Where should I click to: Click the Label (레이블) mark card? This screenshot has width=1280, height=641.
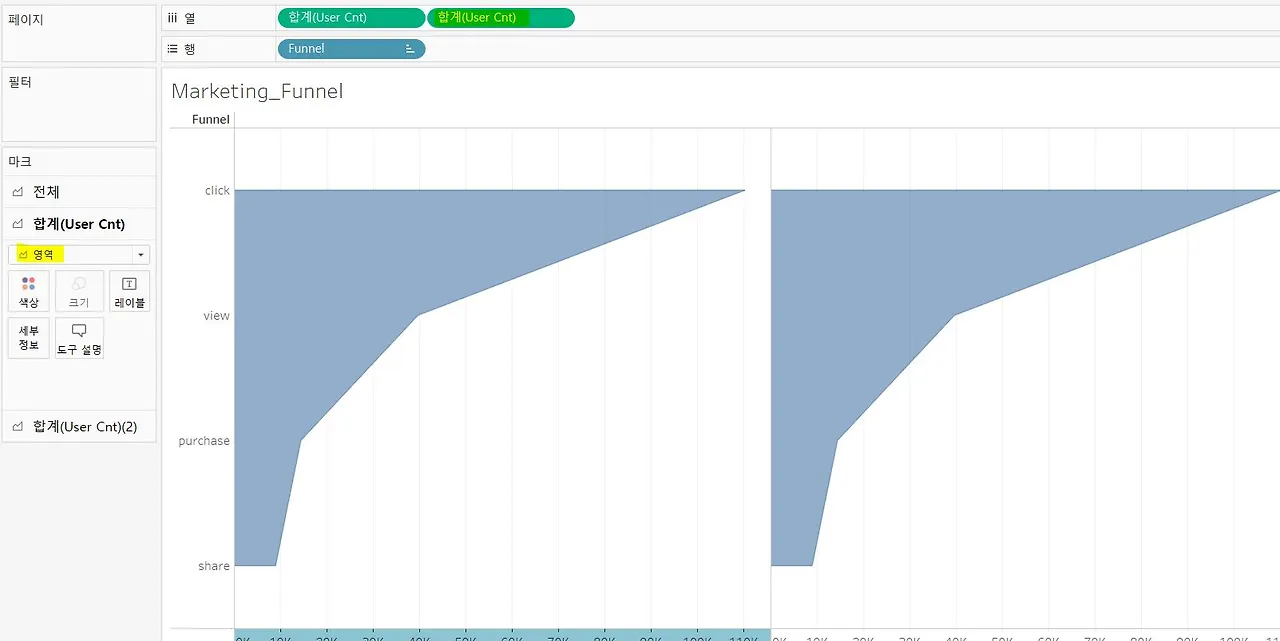pyautogui.click(x=129, y=291)
